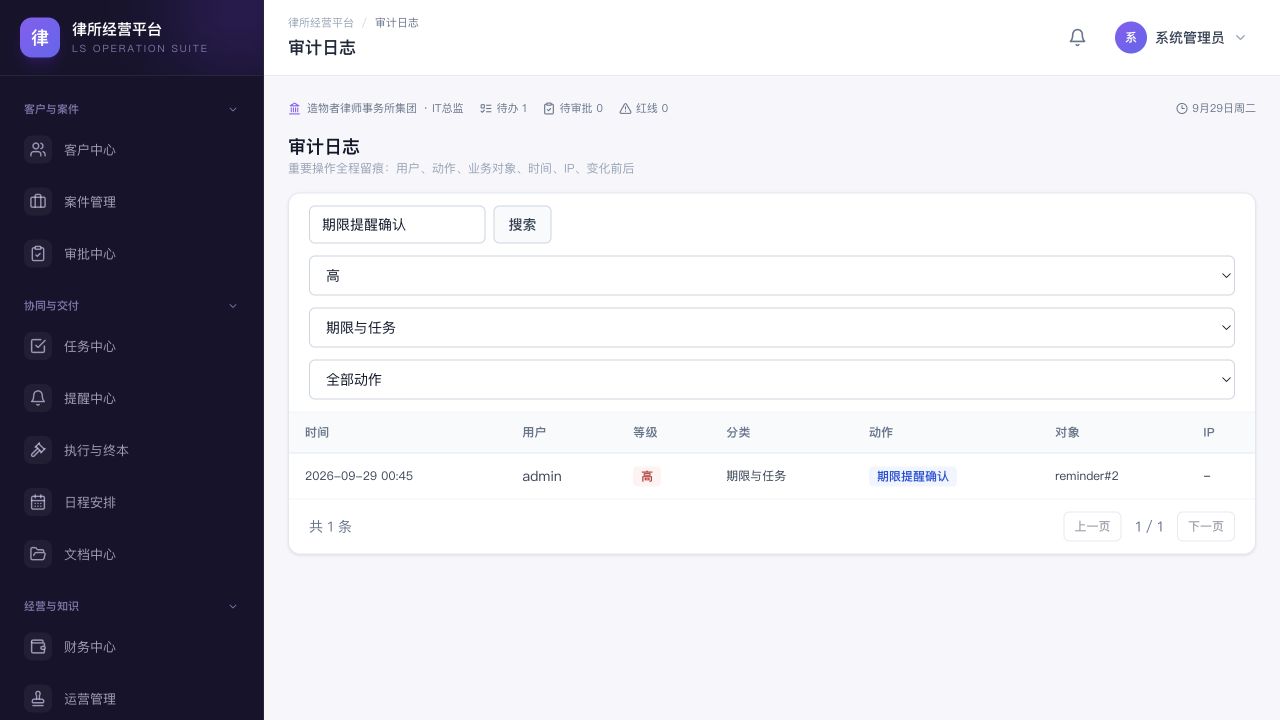The image size is (1280, 720).
Task: Click the 审批中心 clipboard icon
Action: 38,254
